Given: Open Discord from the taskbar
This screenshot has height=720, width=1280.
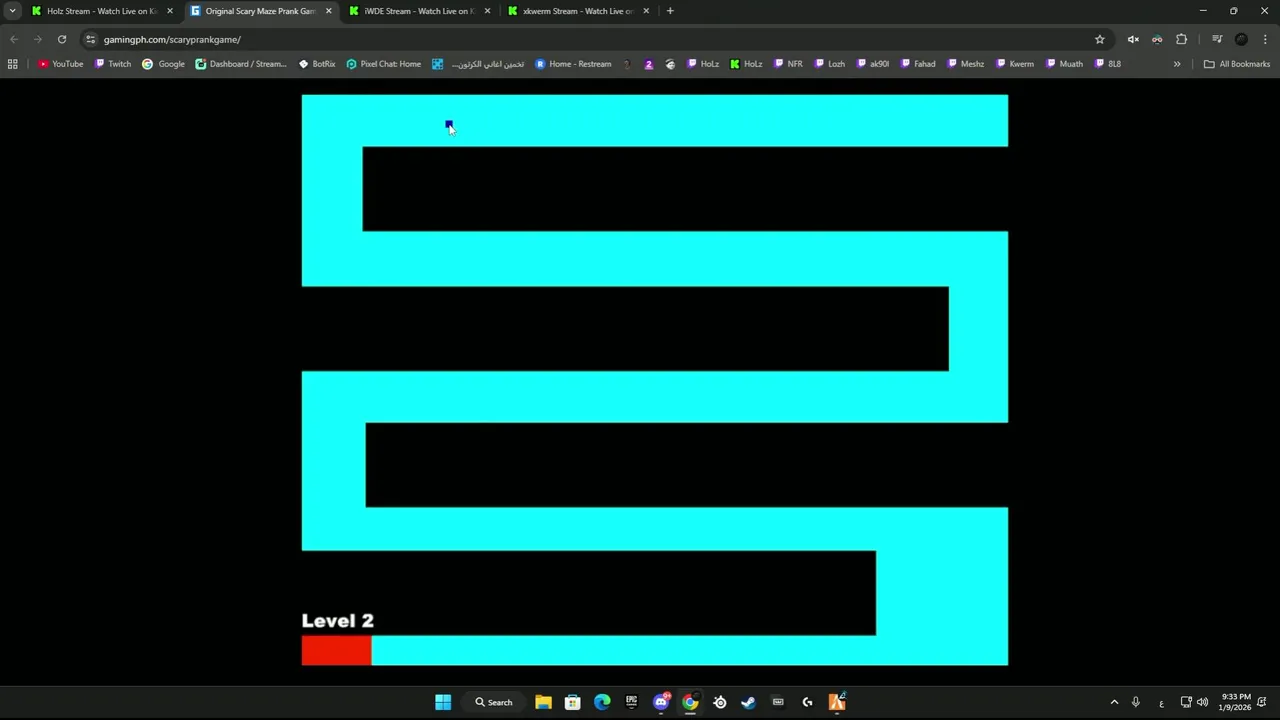Looking at the screenshot, I should click(661, 702).
